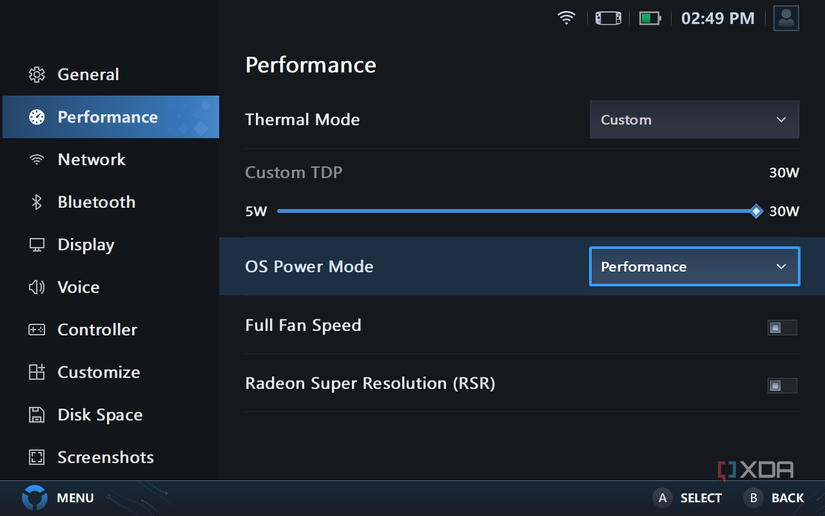Toggle Radeon Super Resolution (RSR) on

(781, 385)
